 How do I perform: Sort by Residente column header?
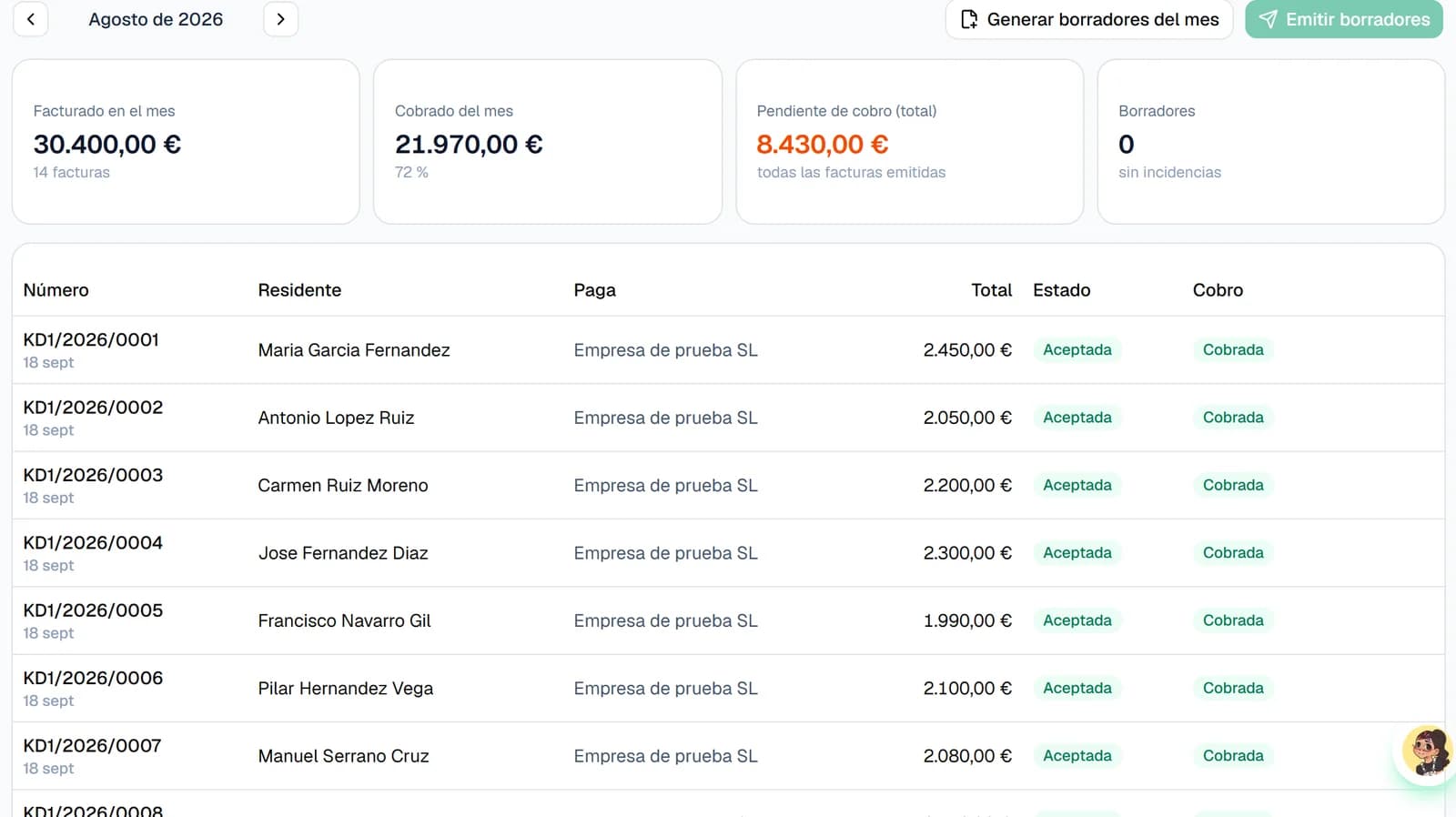point(299,290)
